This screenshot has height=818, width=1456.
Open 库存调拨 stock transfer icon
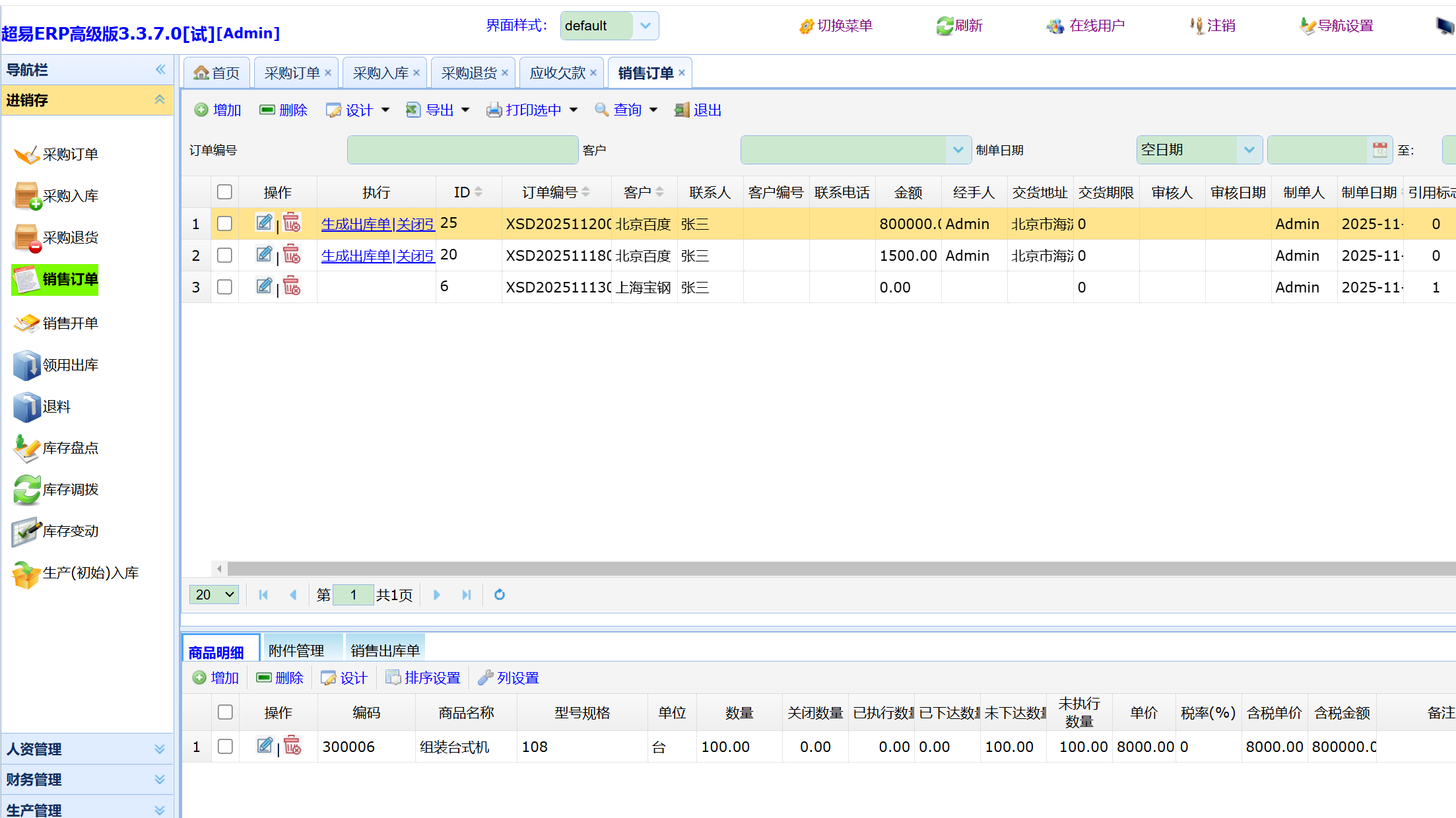tap(26, 490)
